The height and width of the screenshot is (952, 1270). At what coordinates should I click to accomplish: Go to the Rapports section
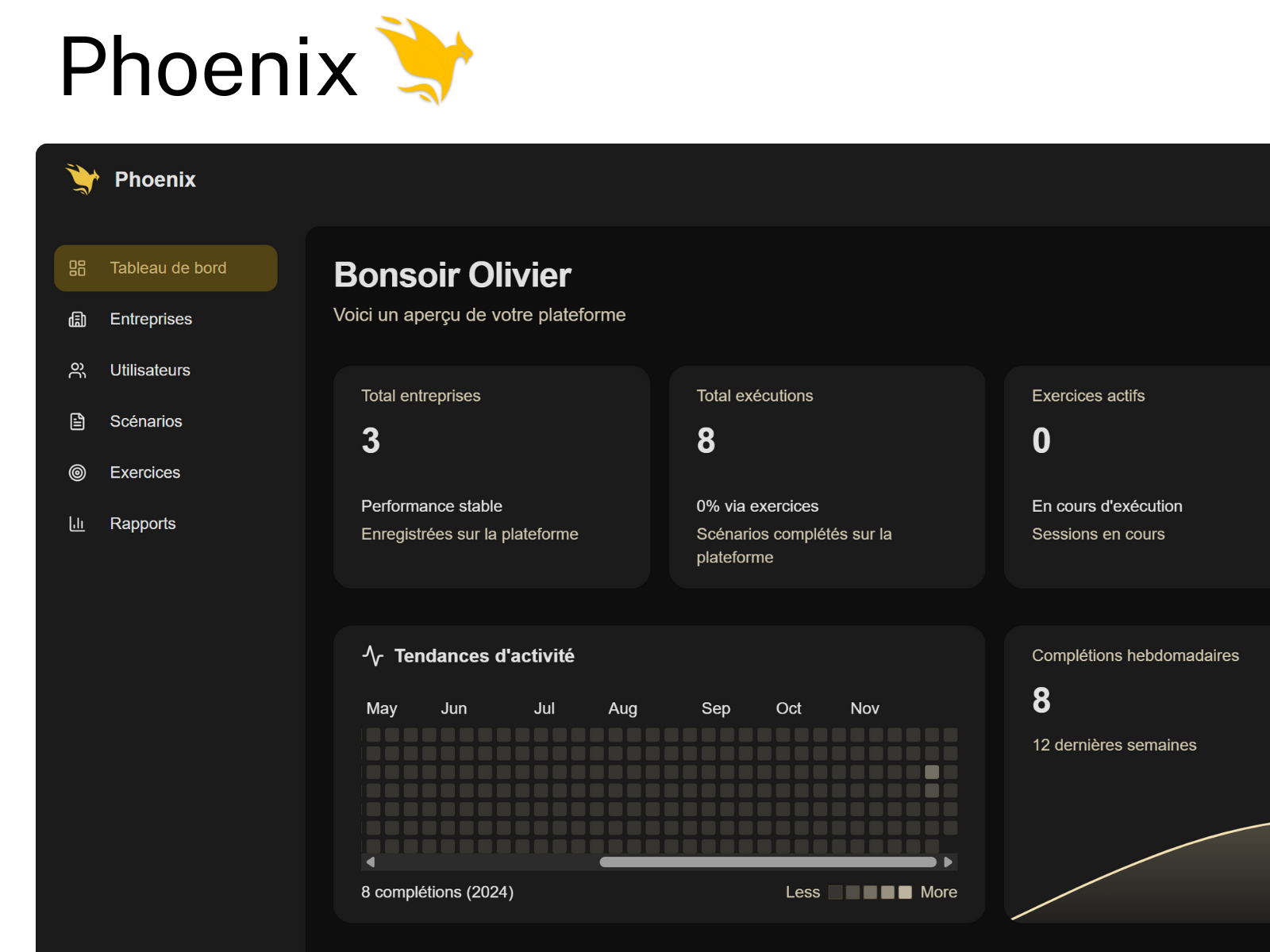pyautogui.click(x=143, y=524)
